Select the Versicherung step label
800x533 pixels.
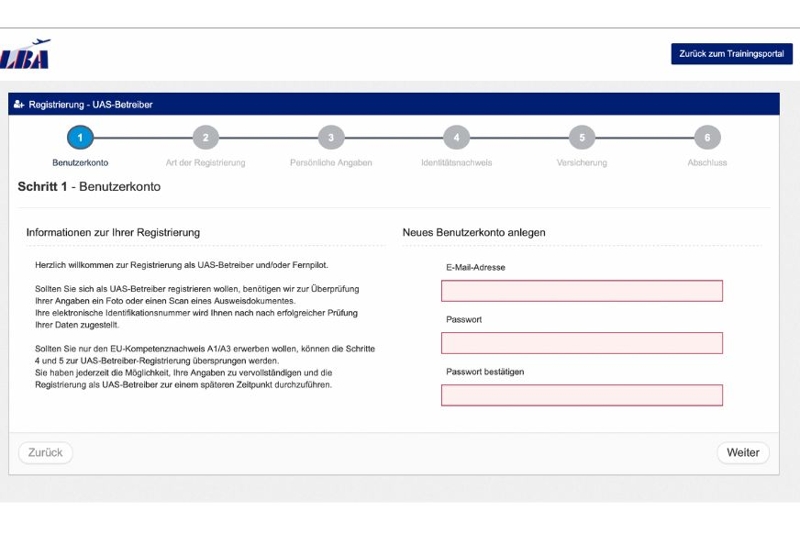582,162
